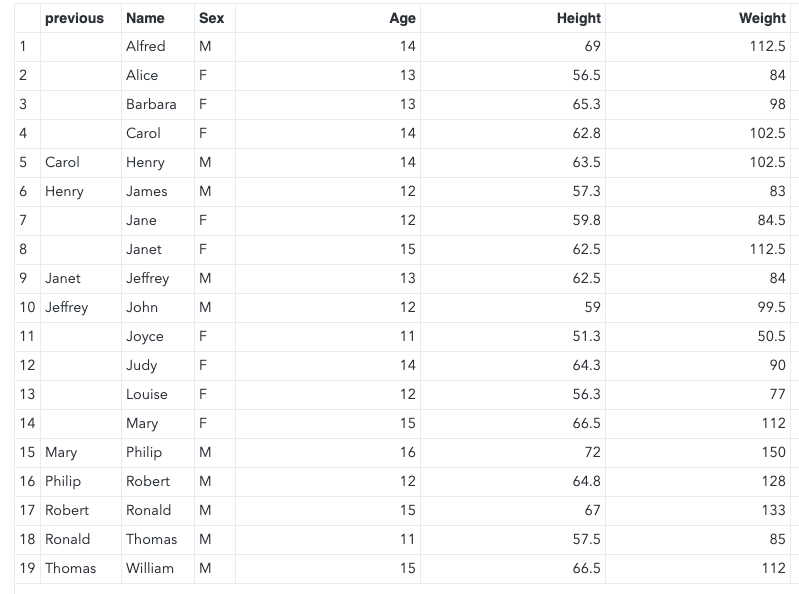Click the Weight cell showing 150
This screenshot has width=799, height=594.
773,452
